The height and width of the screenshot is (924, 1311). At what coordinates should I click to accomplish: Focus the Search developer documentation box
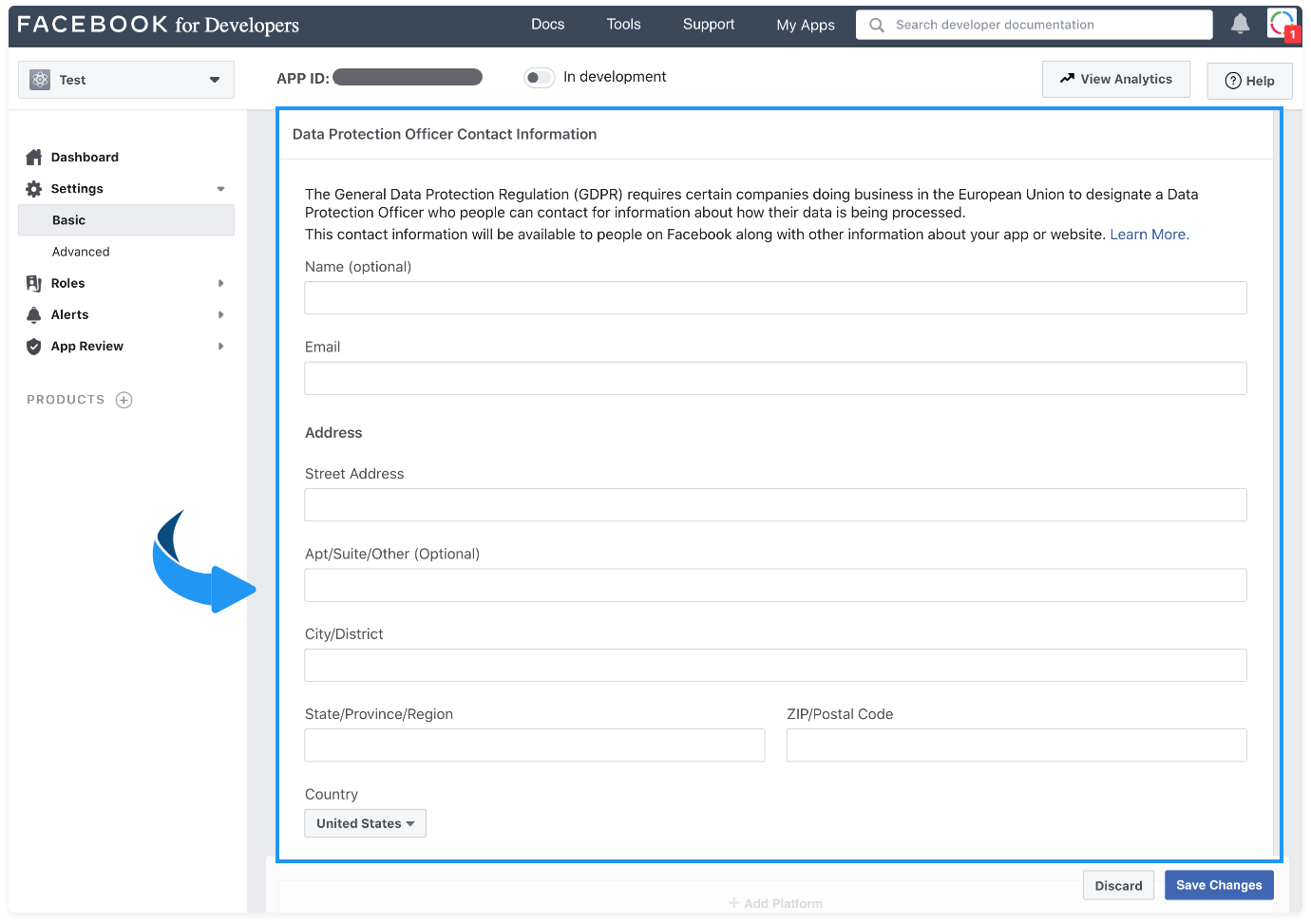point(1035,25)
